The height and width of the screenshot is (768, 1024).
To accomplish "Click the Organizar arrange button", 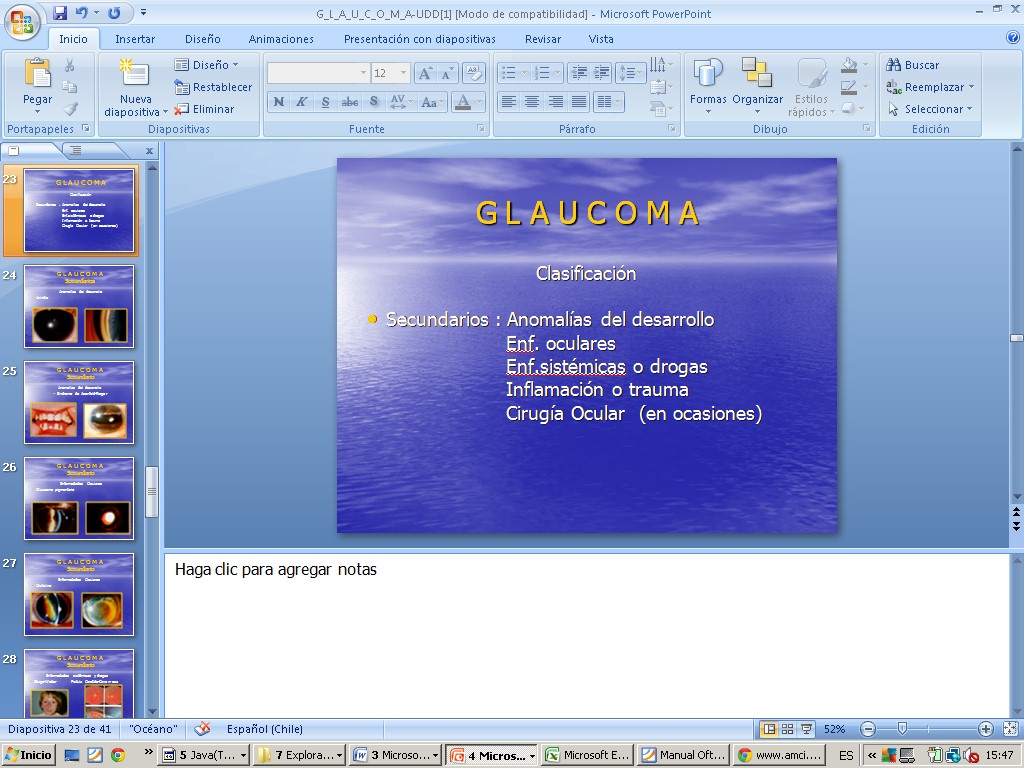I will [x=757, y=84].
